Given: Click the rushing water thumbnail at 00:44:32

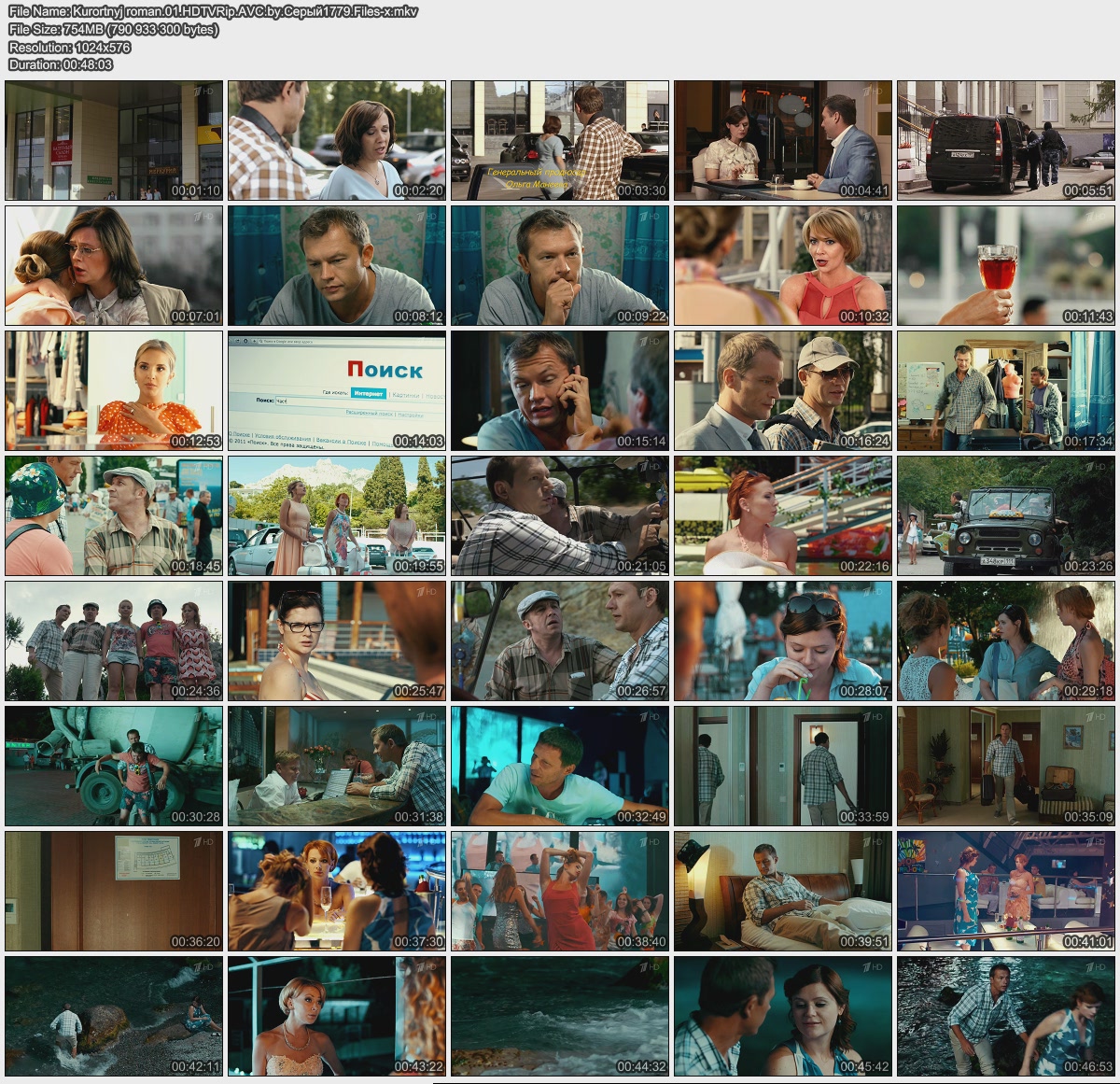Looking at the screenshot, I should pos(560,1016).
